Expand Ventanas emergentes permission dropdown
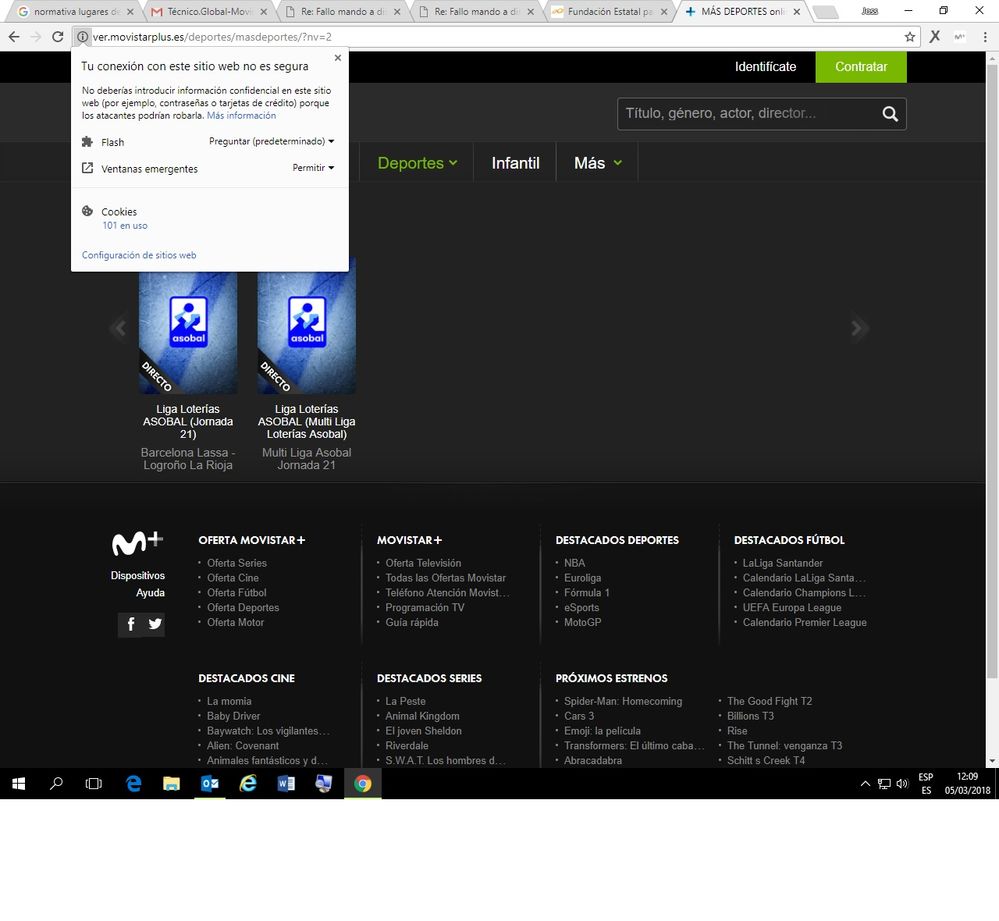The height and width of the screenshot is (921, 999). click(x=313, y=168)
